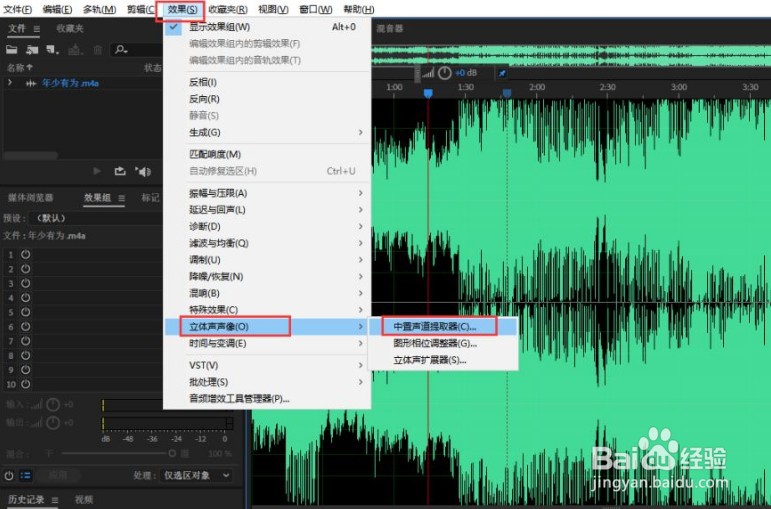771x509 pixels.
Task: Click the New File icon in Files panel
Action: coord(52,49)
